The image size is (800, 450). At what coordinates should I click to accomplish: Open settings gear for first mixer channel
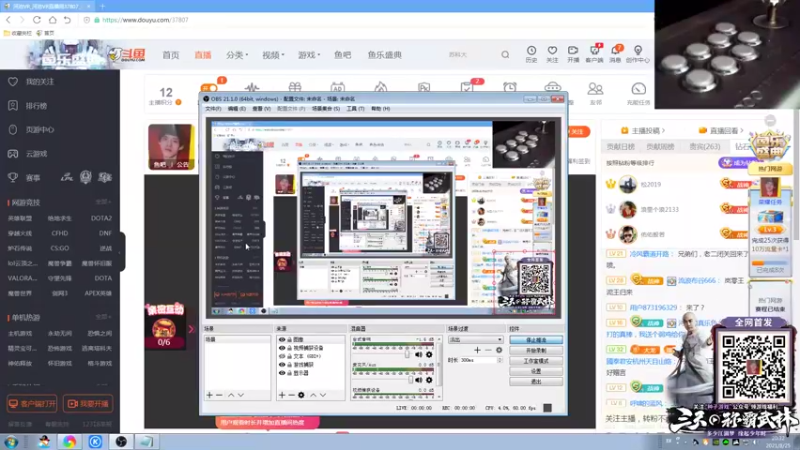point(429,354)
